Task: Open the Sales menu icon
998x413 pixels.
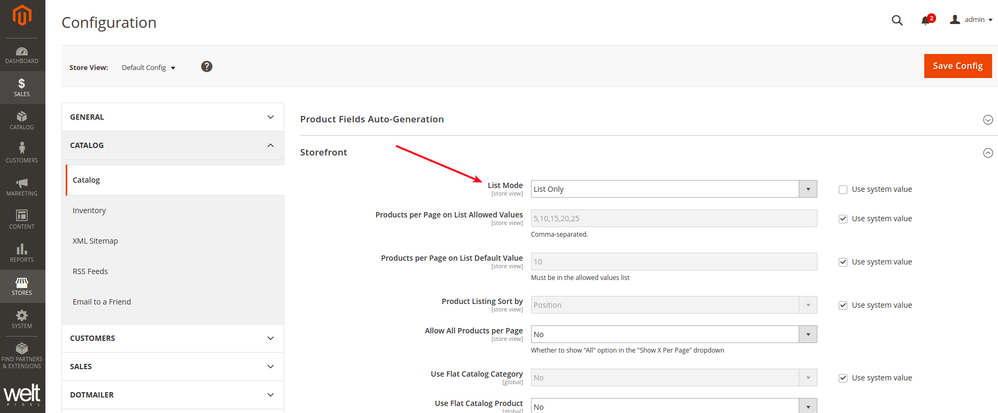Action: pos(22,88)
